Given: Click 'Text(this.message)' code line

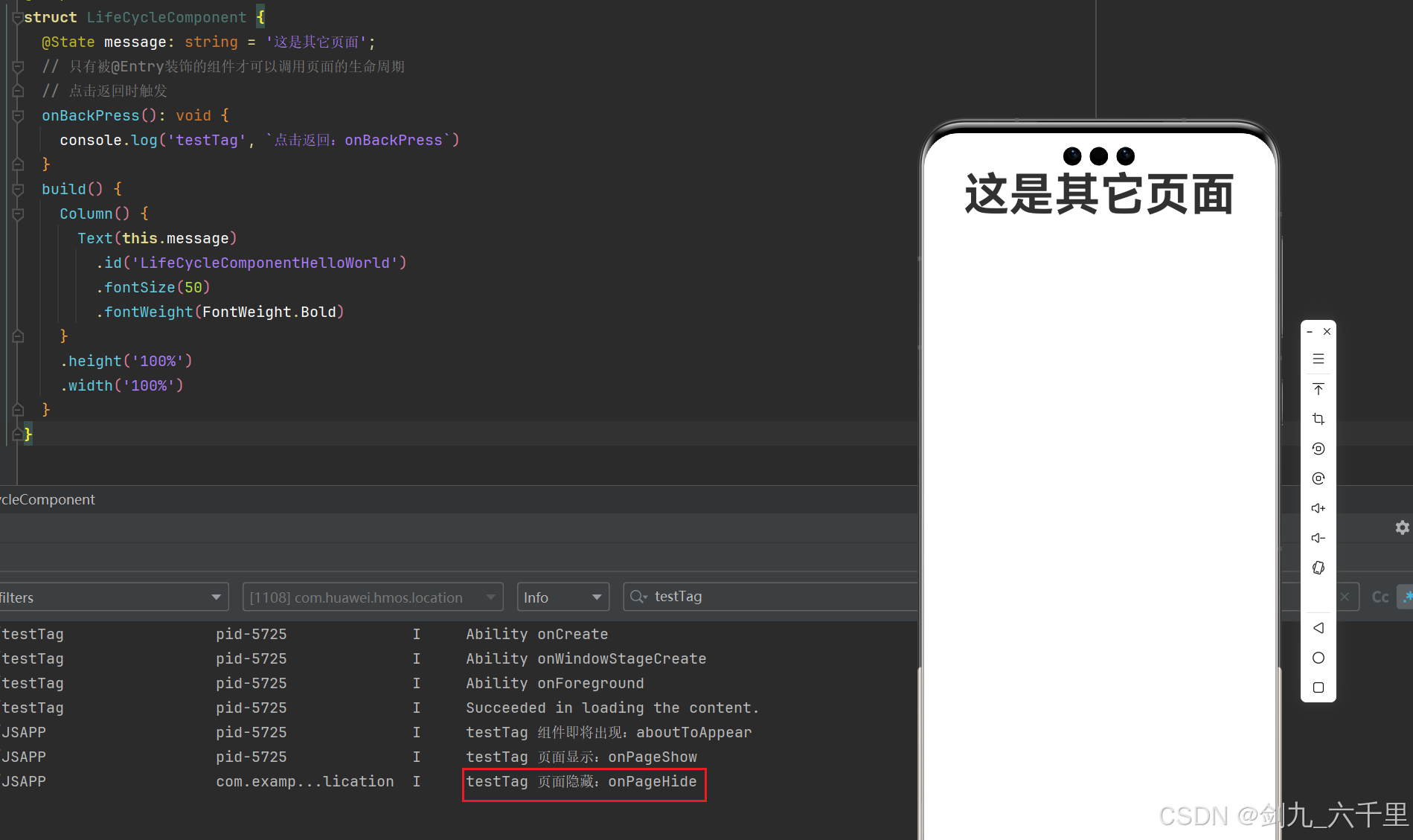Looking at the screenshot, I should coord(157,239).
